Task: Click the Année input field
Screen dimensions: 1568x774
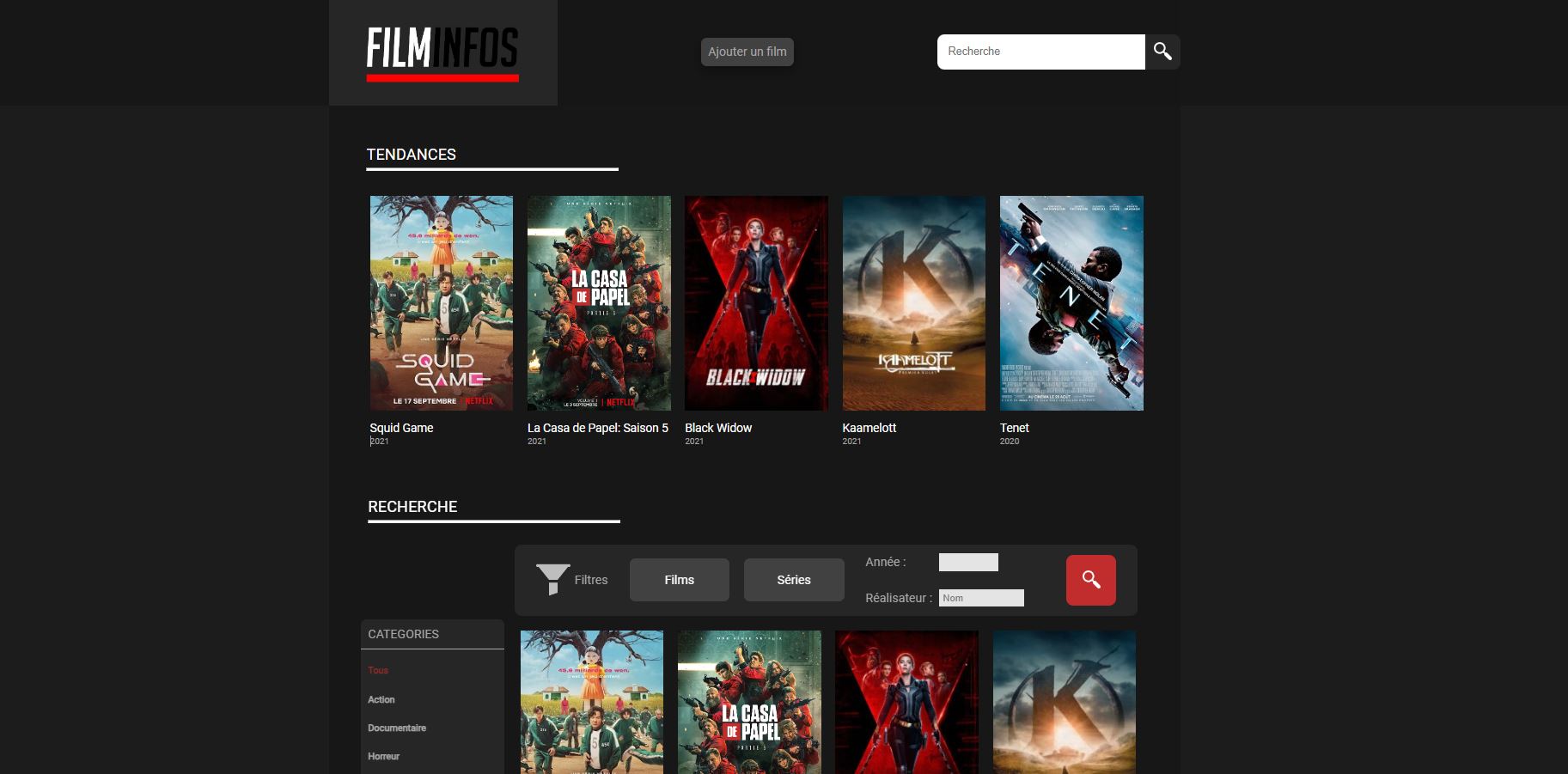Action: pyautogui.click(x=968, y=562)
